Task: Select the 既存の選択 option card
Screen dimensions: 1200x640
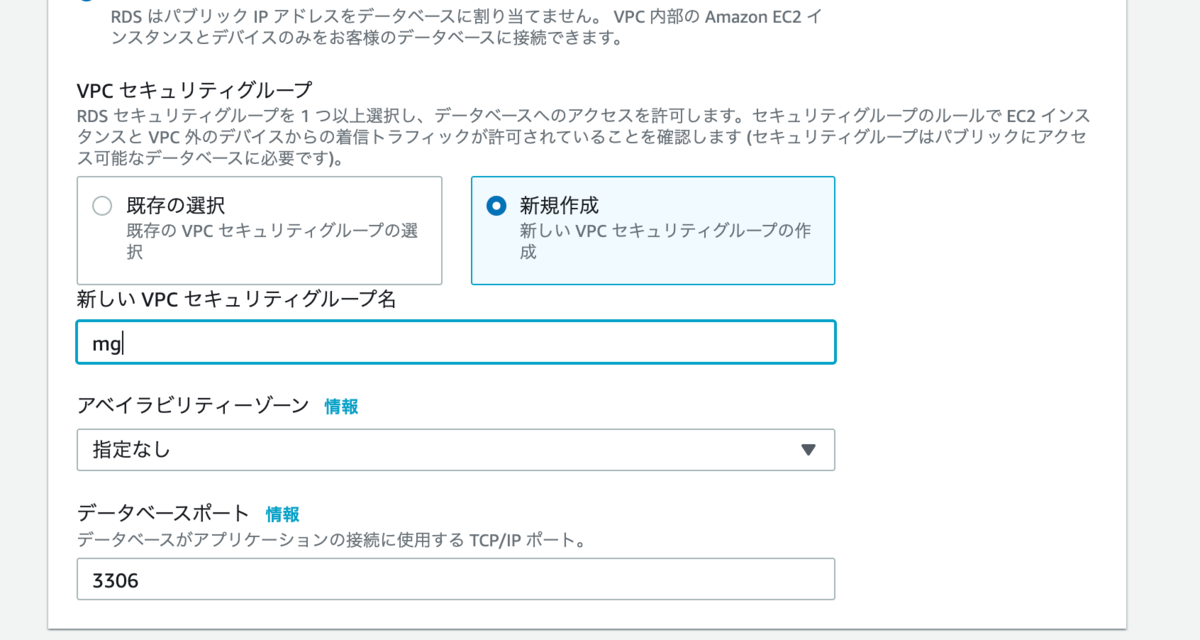Action: pos(260,230)
